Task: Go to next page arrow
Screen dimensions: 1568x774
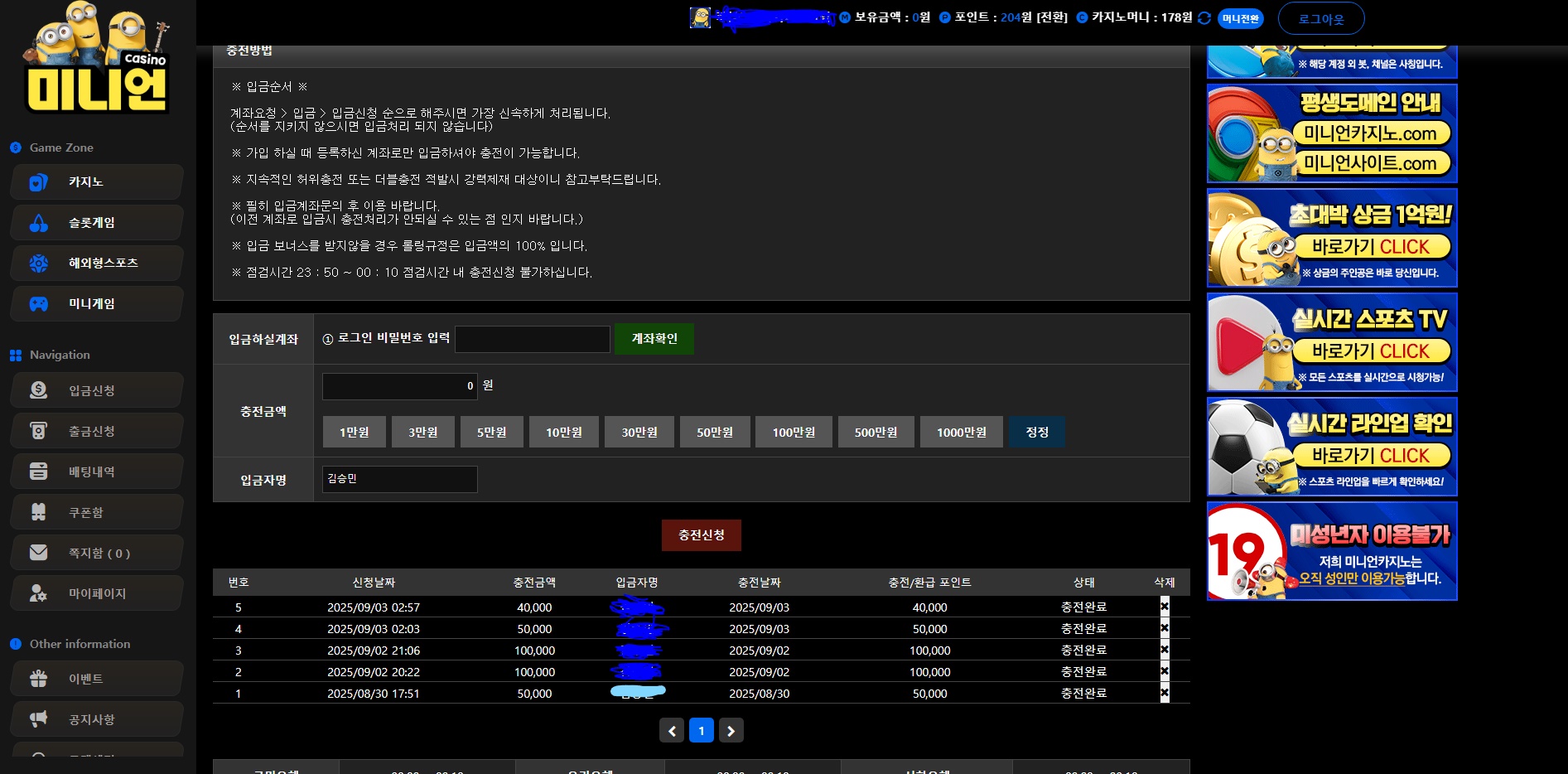Action: pos(731,731)
